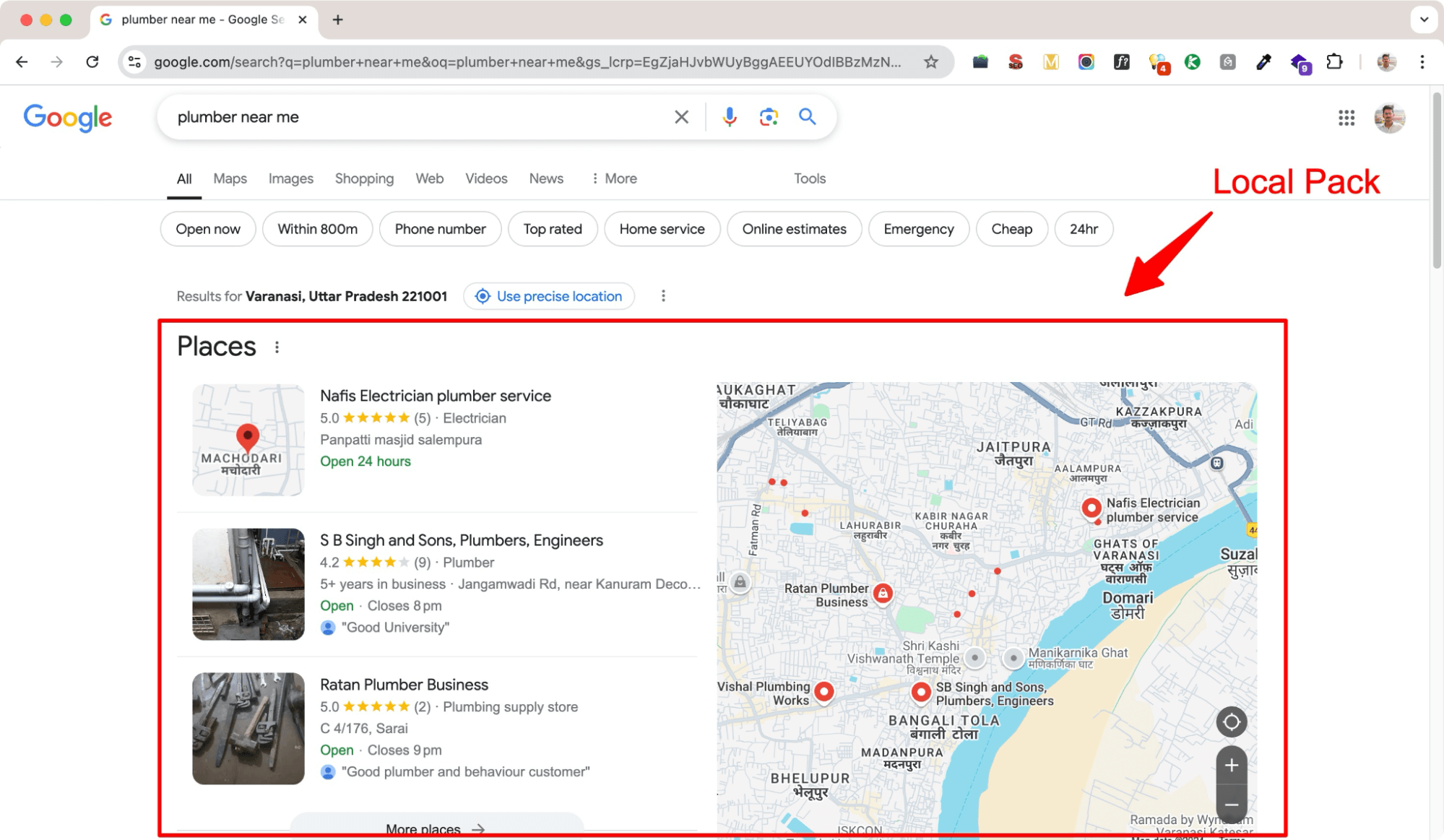Select Ratan Plumber Business map pin

tap(883, 594)
